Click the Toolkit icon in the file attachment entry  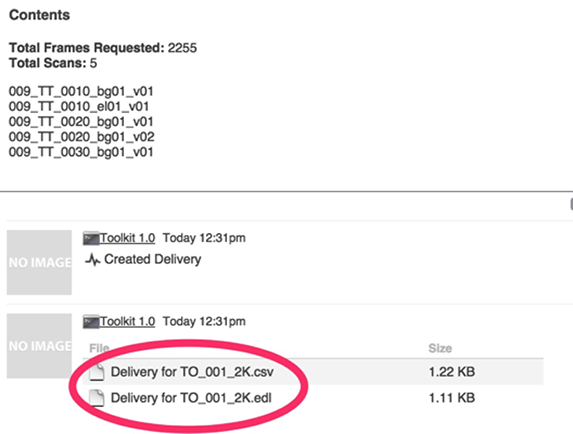(x=91, y=322)
